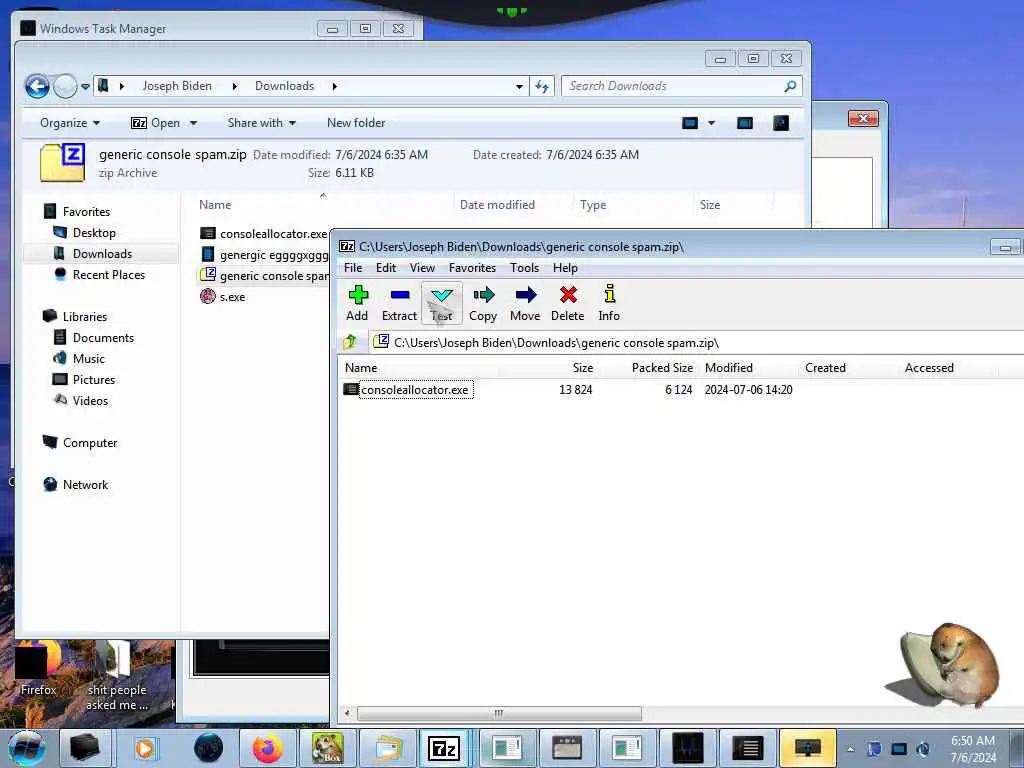The image size is (1024, 768).
Task: Toggle the Explorer preview pane
Action: [744, 123]
